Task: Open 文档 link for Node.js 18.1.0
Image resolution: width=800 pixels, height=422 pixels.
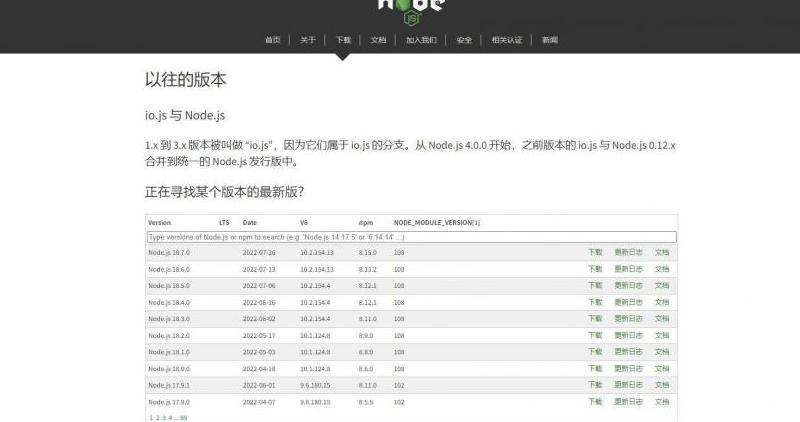Action: tap(662, 352)
